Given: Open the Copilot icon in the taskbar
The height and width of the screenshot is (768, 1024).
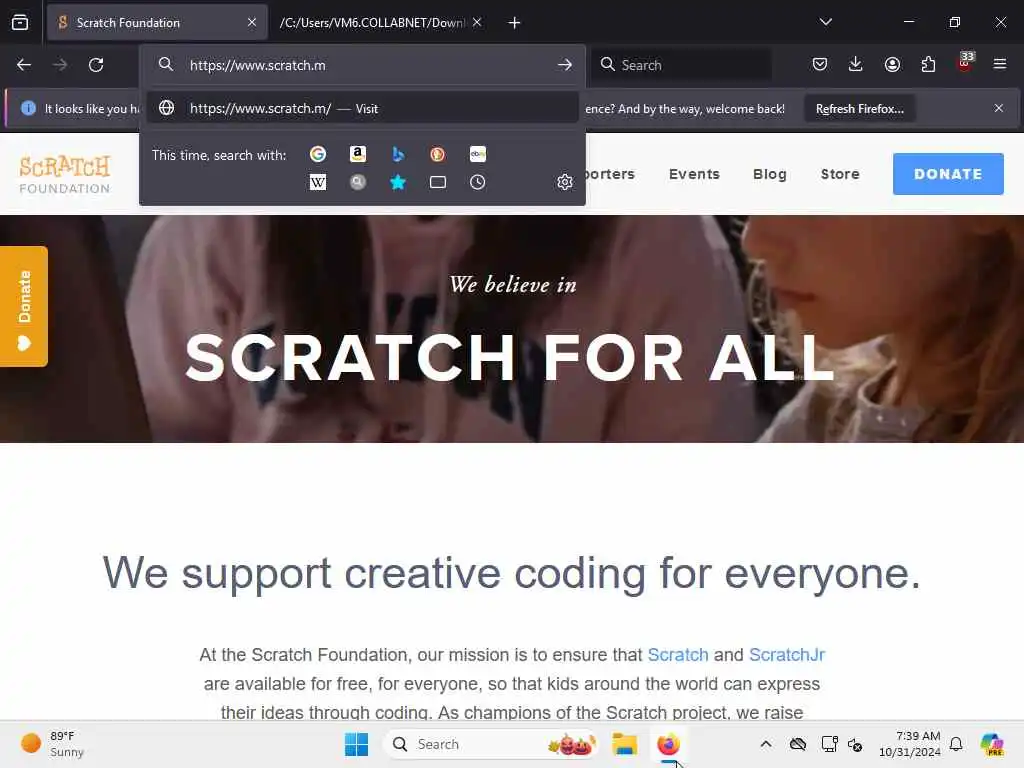Looking at the screenshot, I should click(992, 744).
